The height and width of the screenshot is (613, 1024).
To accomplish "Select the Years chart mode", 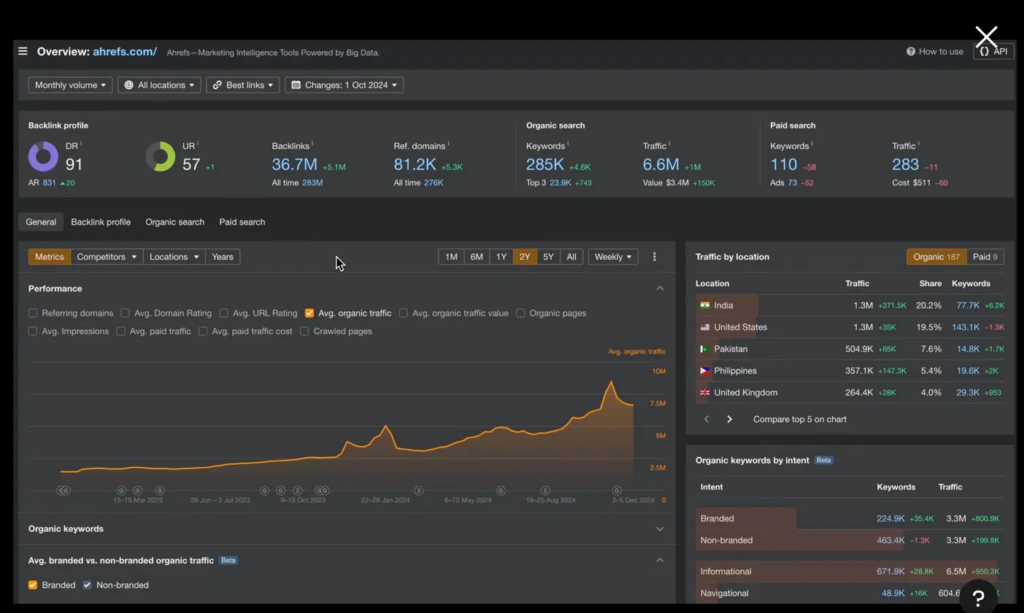I will pos(222,257).
